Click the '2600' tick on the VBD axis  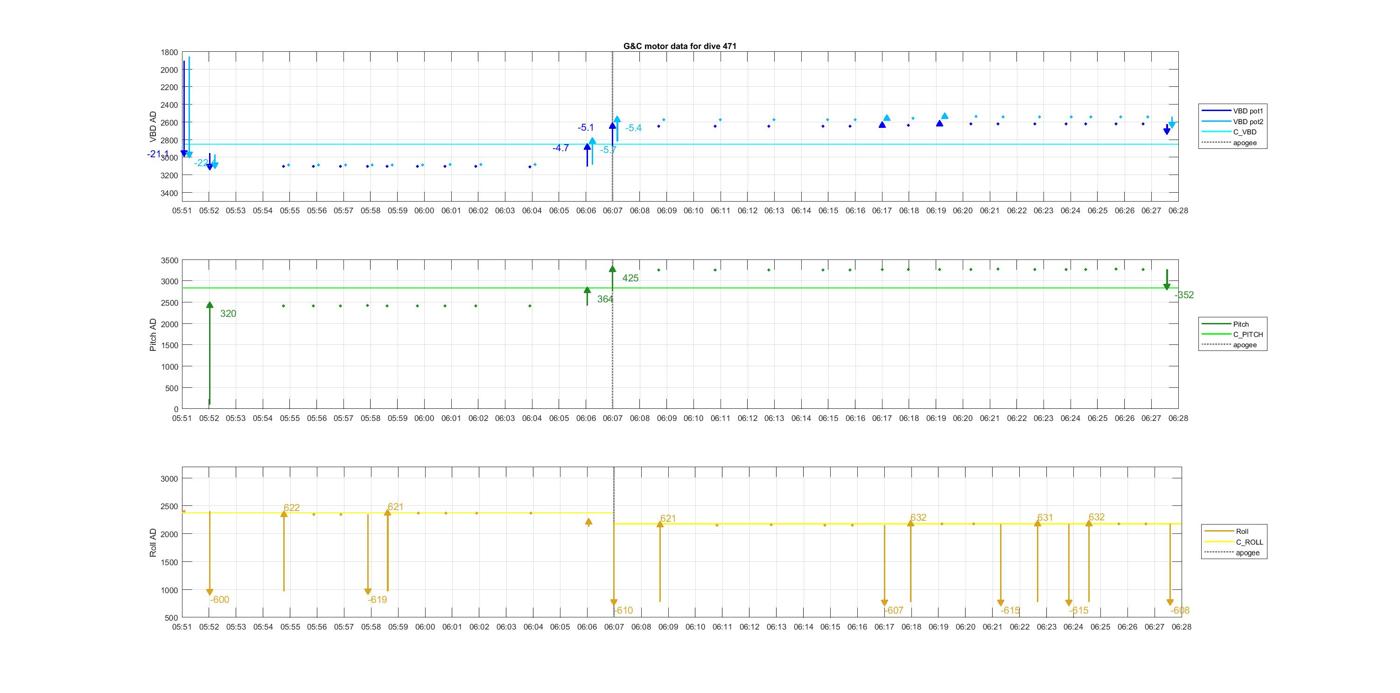[x=169, y=123]
